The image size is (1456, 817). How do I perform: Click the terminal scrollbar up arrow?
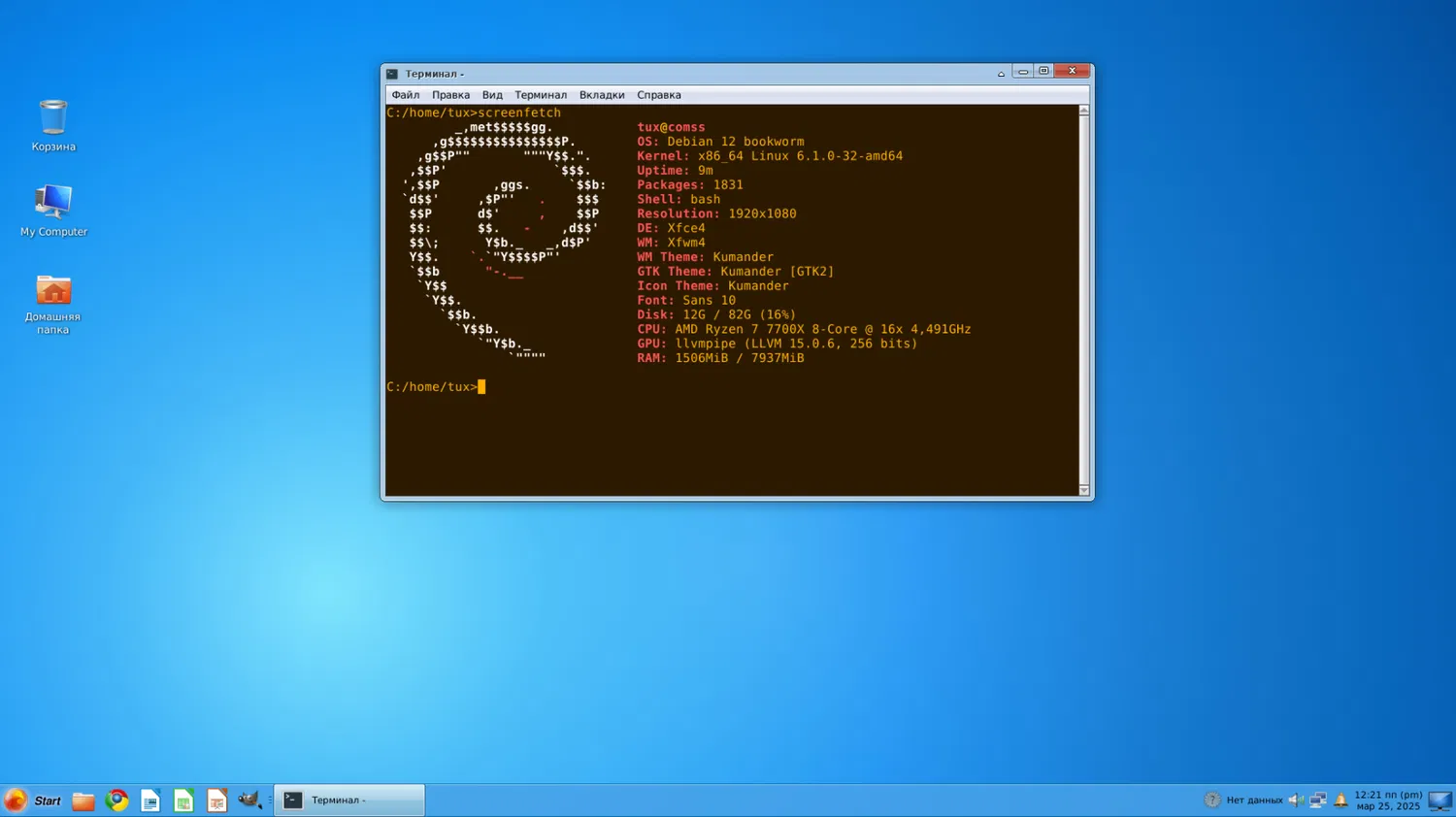coord(1084,111)
